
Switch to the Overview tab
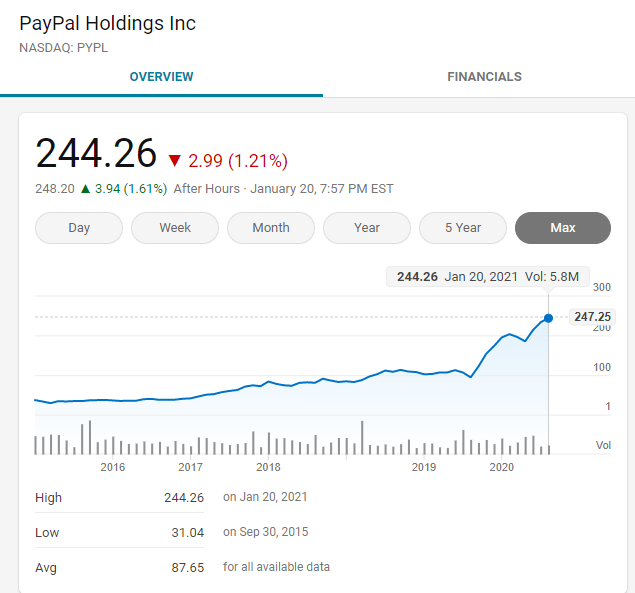tap(161, 77)
